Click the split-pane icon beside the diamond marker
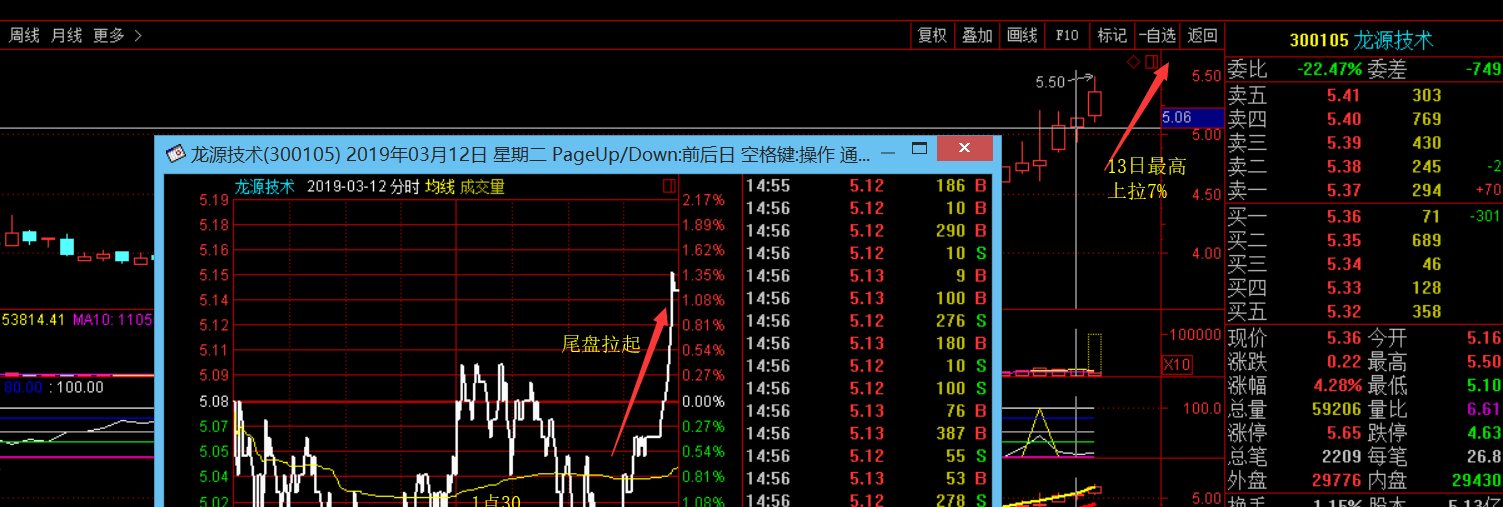The image size is (1503, 507). tap(1151, 62)
